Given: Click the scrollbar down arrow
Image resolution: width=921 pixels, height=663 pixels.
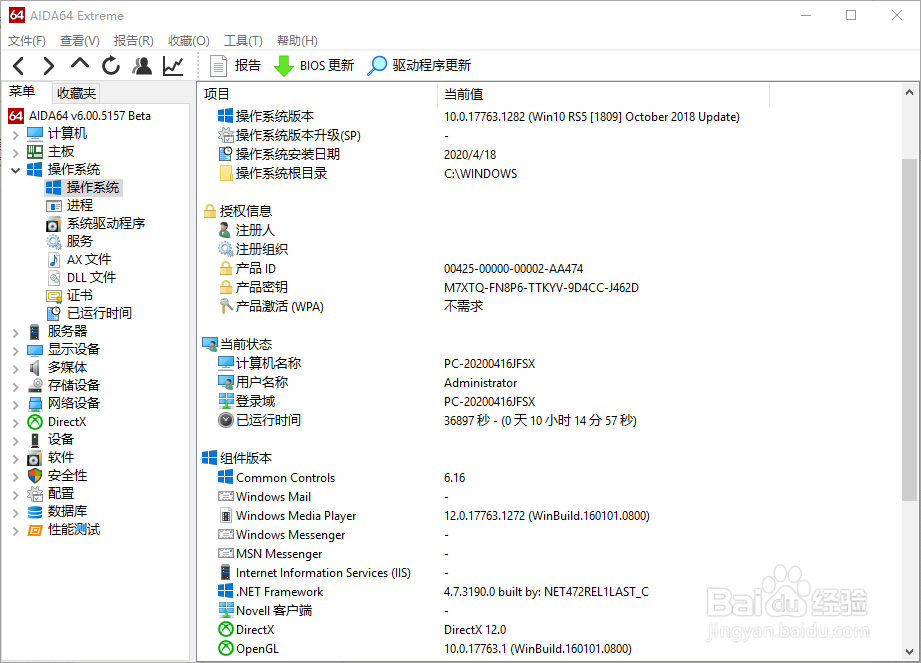Looking at the screenshot, I should pos(909,651).
